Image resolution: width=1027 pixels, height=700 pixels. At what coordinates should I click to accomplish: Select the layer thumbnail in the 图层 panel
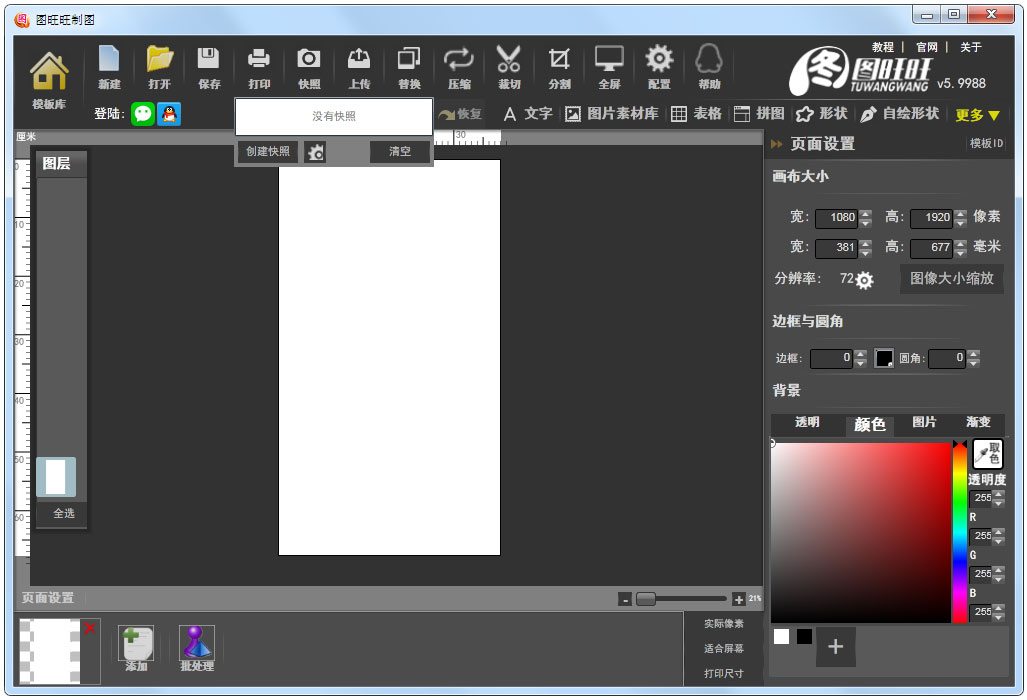[x=56, y=477]
